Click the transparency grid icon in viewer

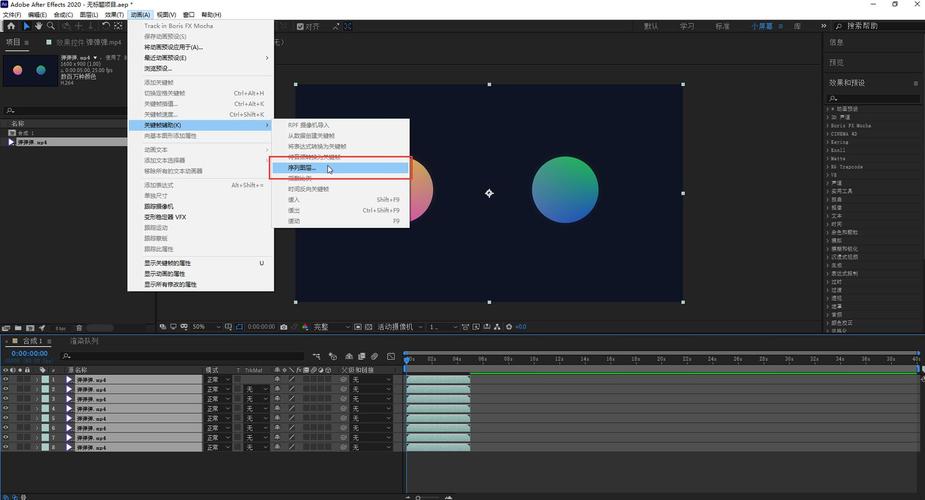[369, 327]
